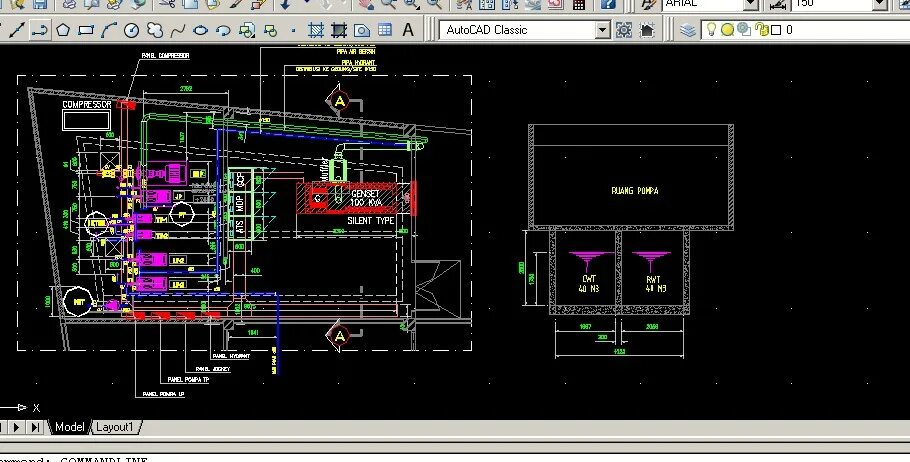Select the Circle tool

click(x=132, y=30)
